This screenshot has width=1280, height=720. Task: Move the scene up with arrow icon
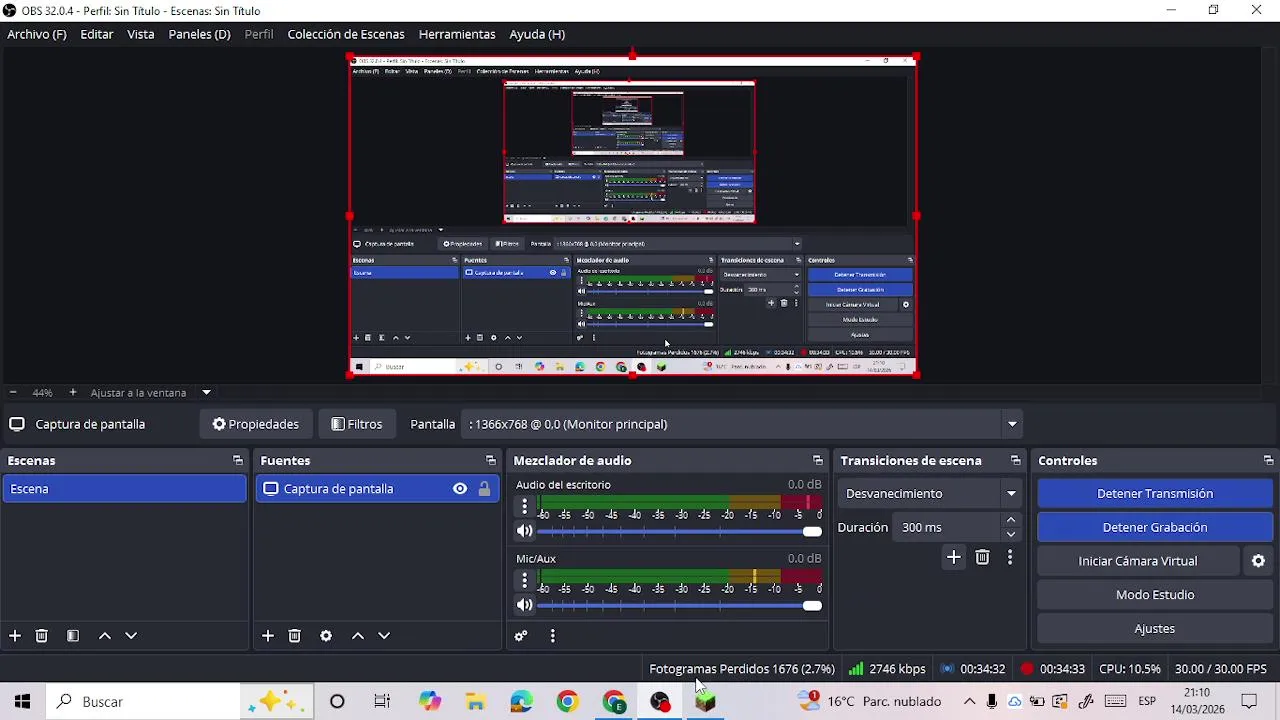coord(105,636)
